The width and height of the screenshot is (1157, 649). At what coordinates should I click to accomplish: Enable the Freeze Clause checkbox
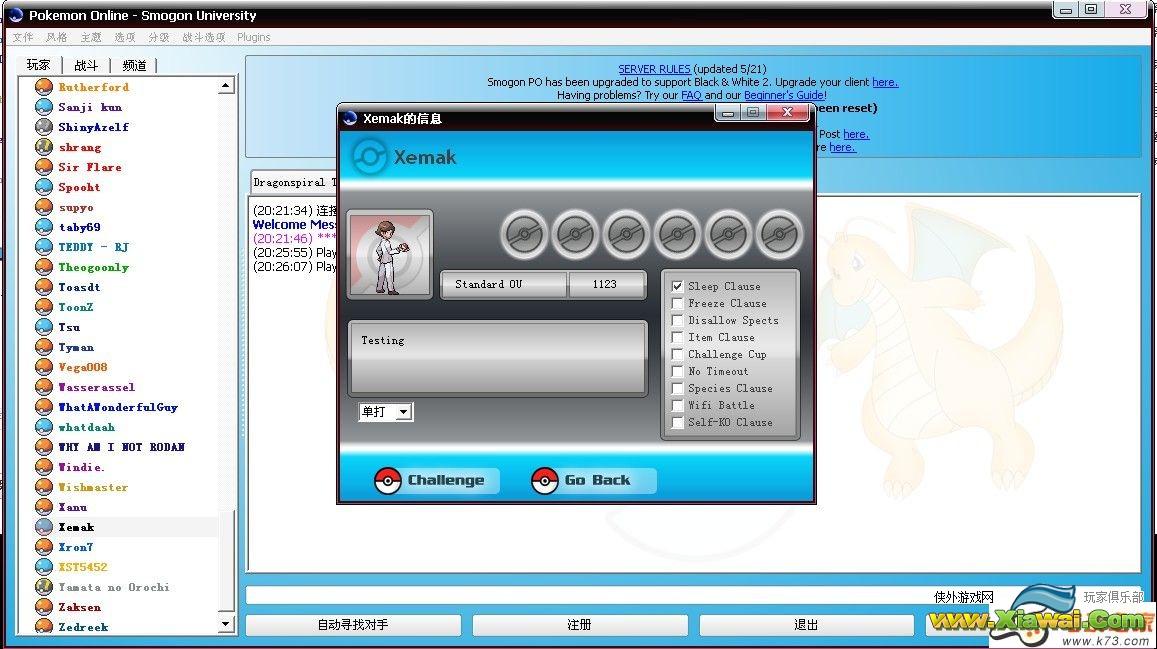(677, 303)
